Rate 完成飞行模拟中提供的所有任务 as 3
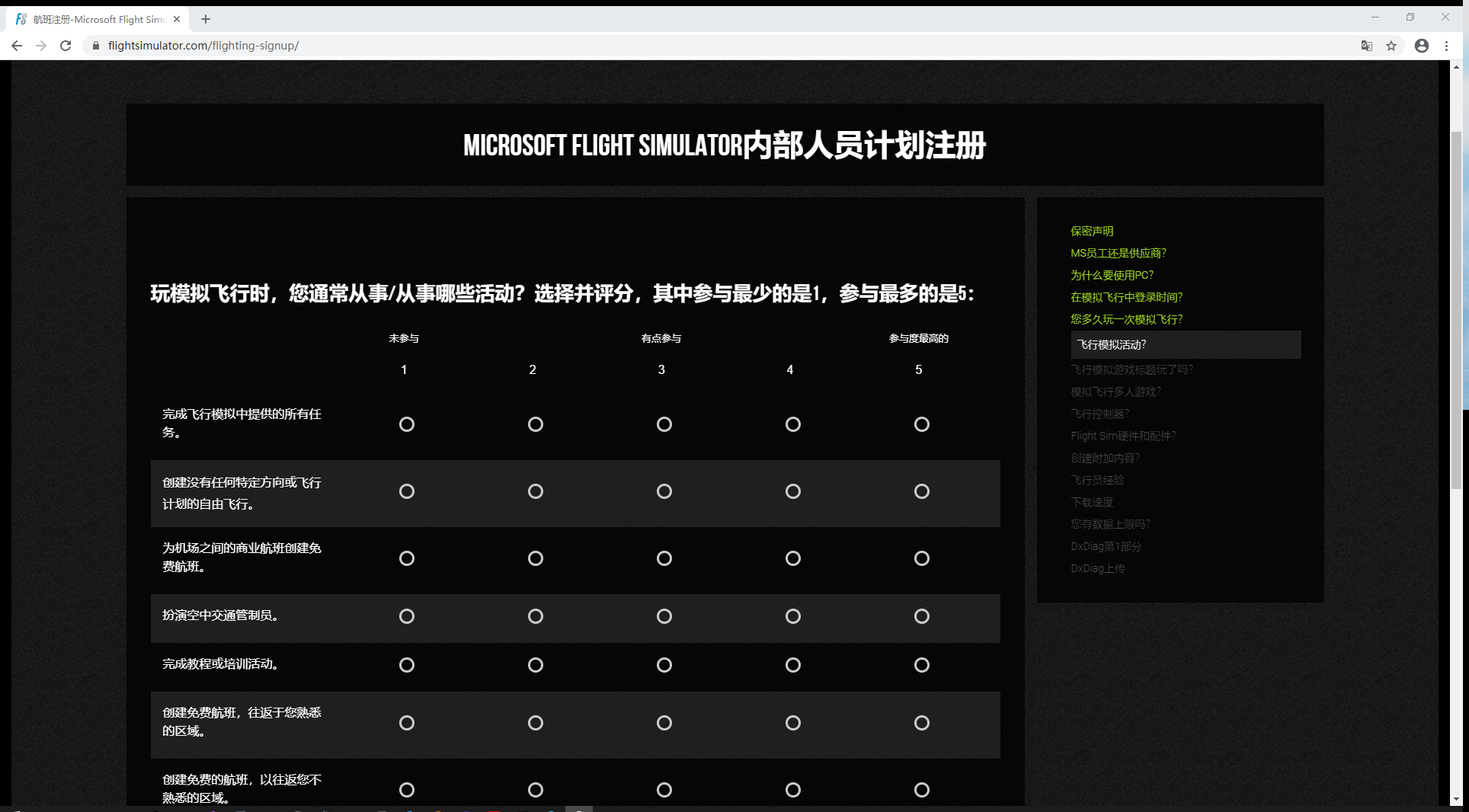The image size is (1469, 812). 664,424
